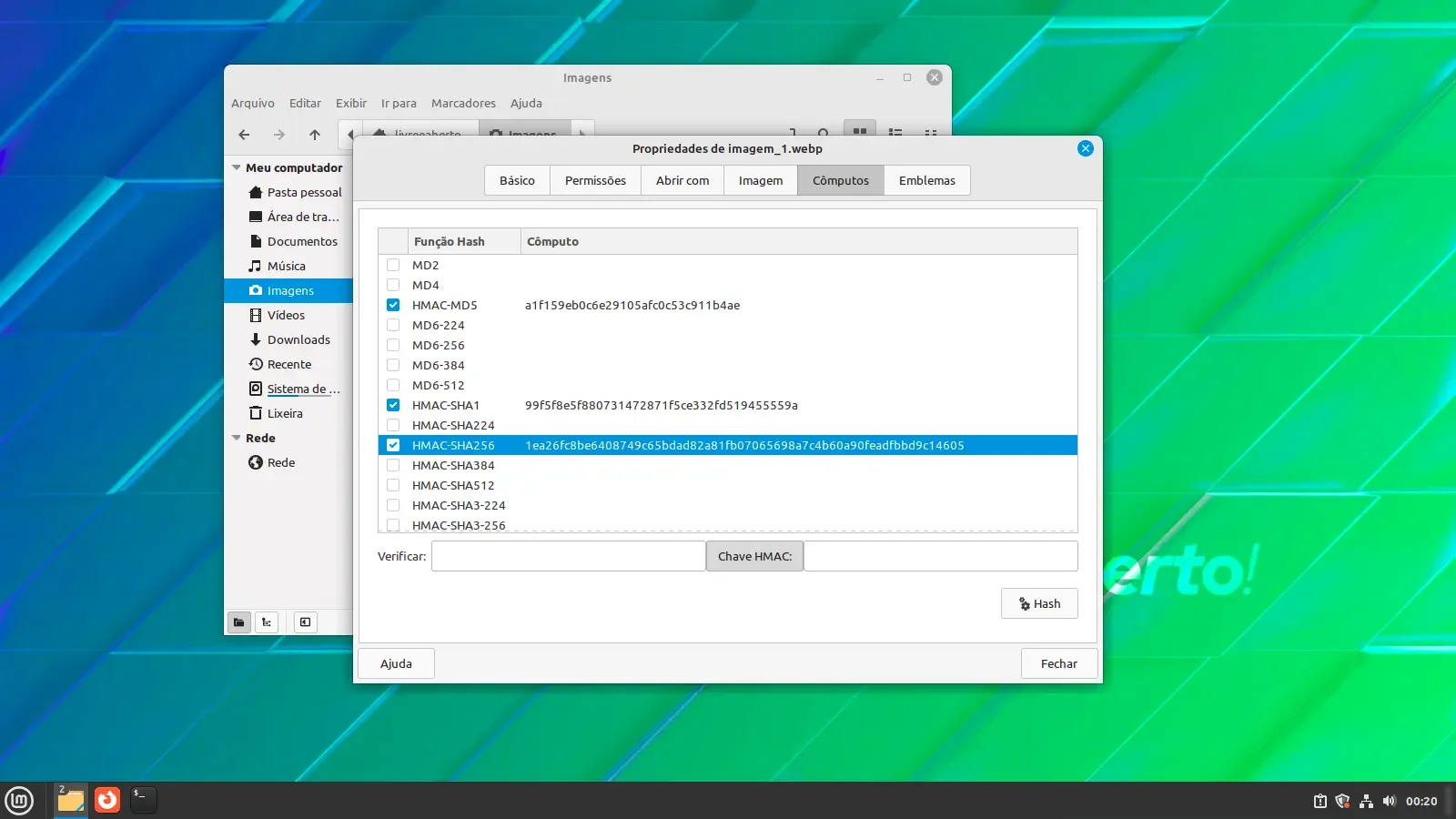This screenshot has height=819, width=1456.
Task: Enable the MD6-512 checkbox
Action: [393, 385]
